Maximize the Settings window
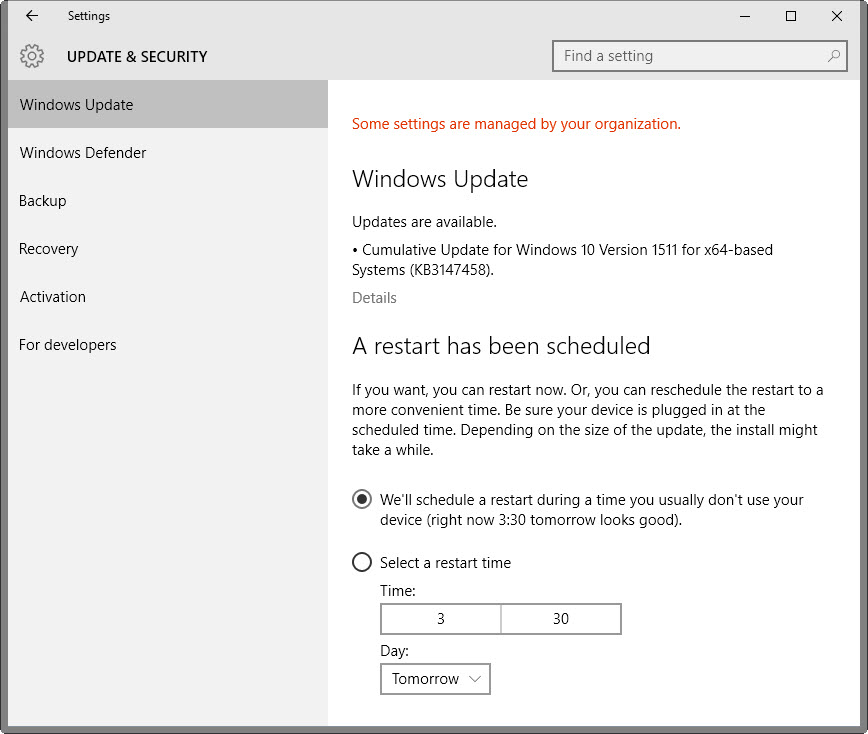 [x=791, y=16]
